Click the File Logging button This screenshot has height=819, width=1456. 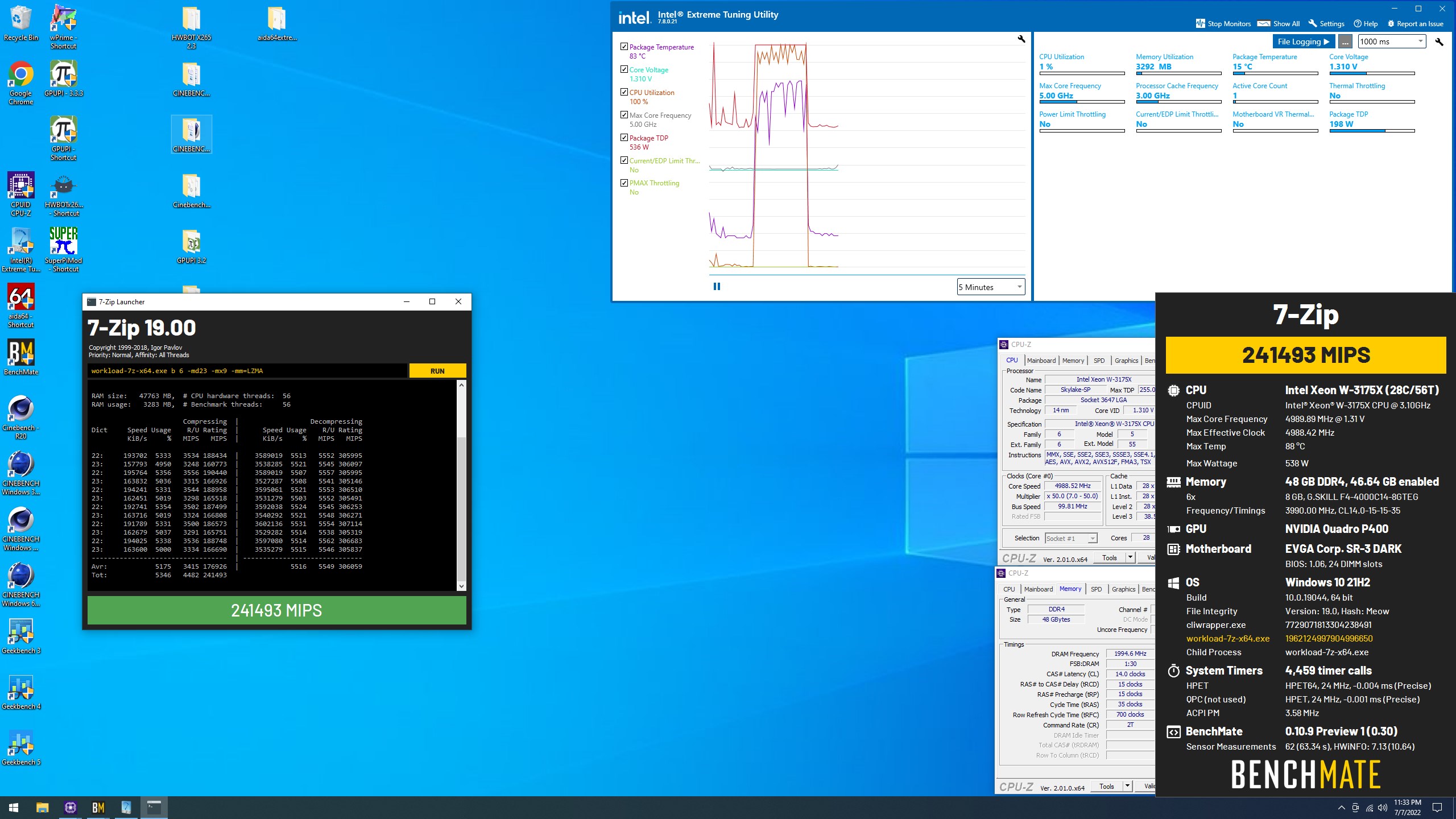(1304, 42)
